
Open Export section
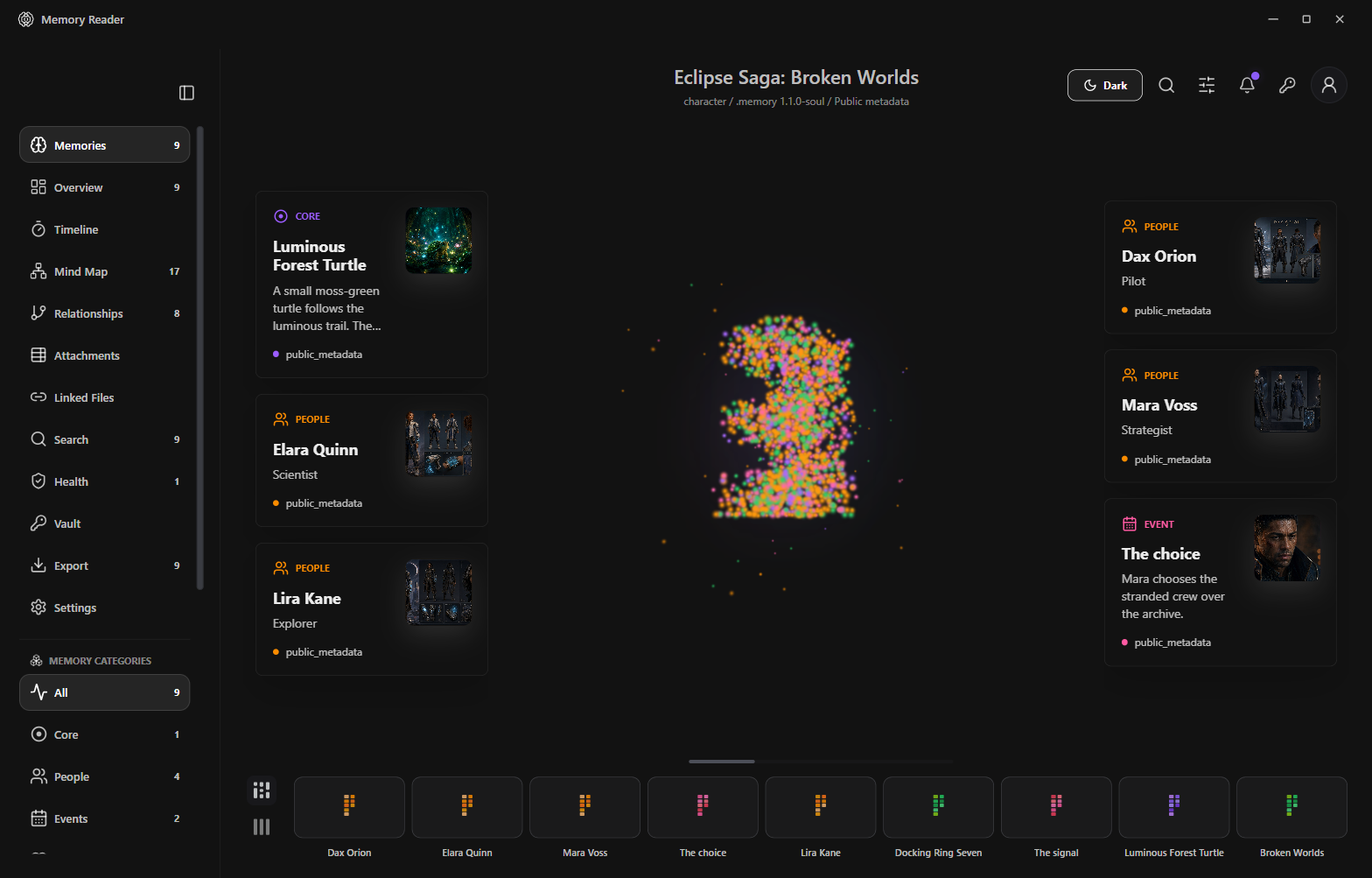tap(105, 565)
